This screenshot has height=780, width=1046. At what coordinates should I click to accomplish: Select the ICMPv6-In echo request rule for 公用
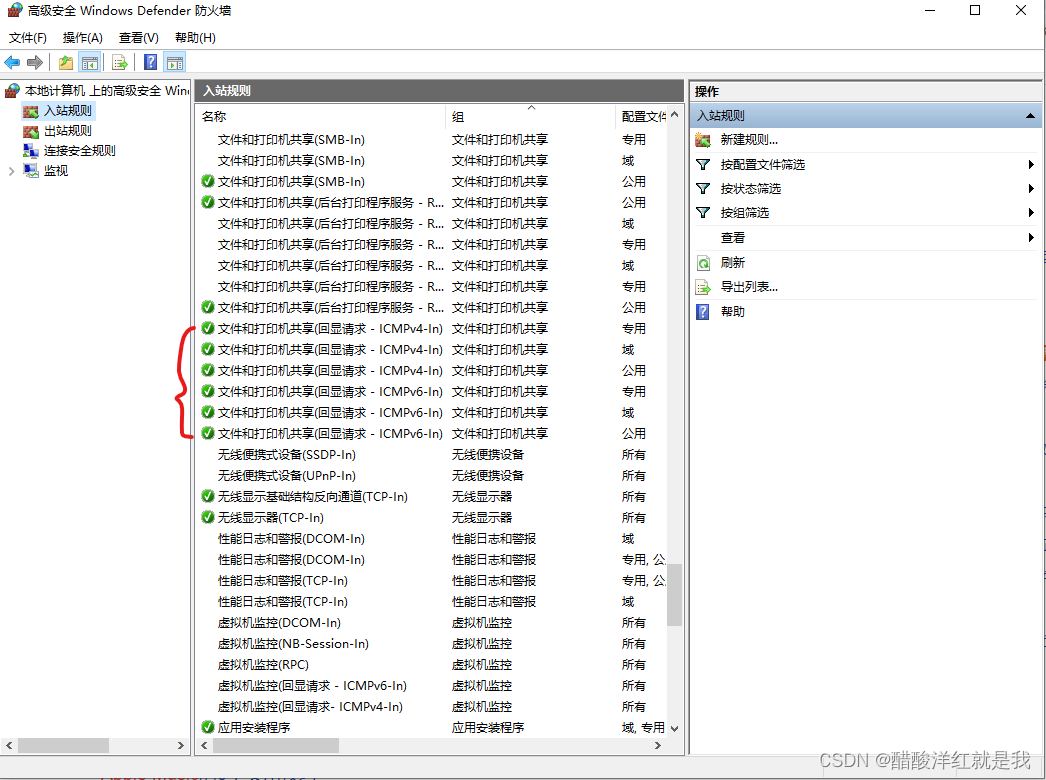tap(432, 434)
